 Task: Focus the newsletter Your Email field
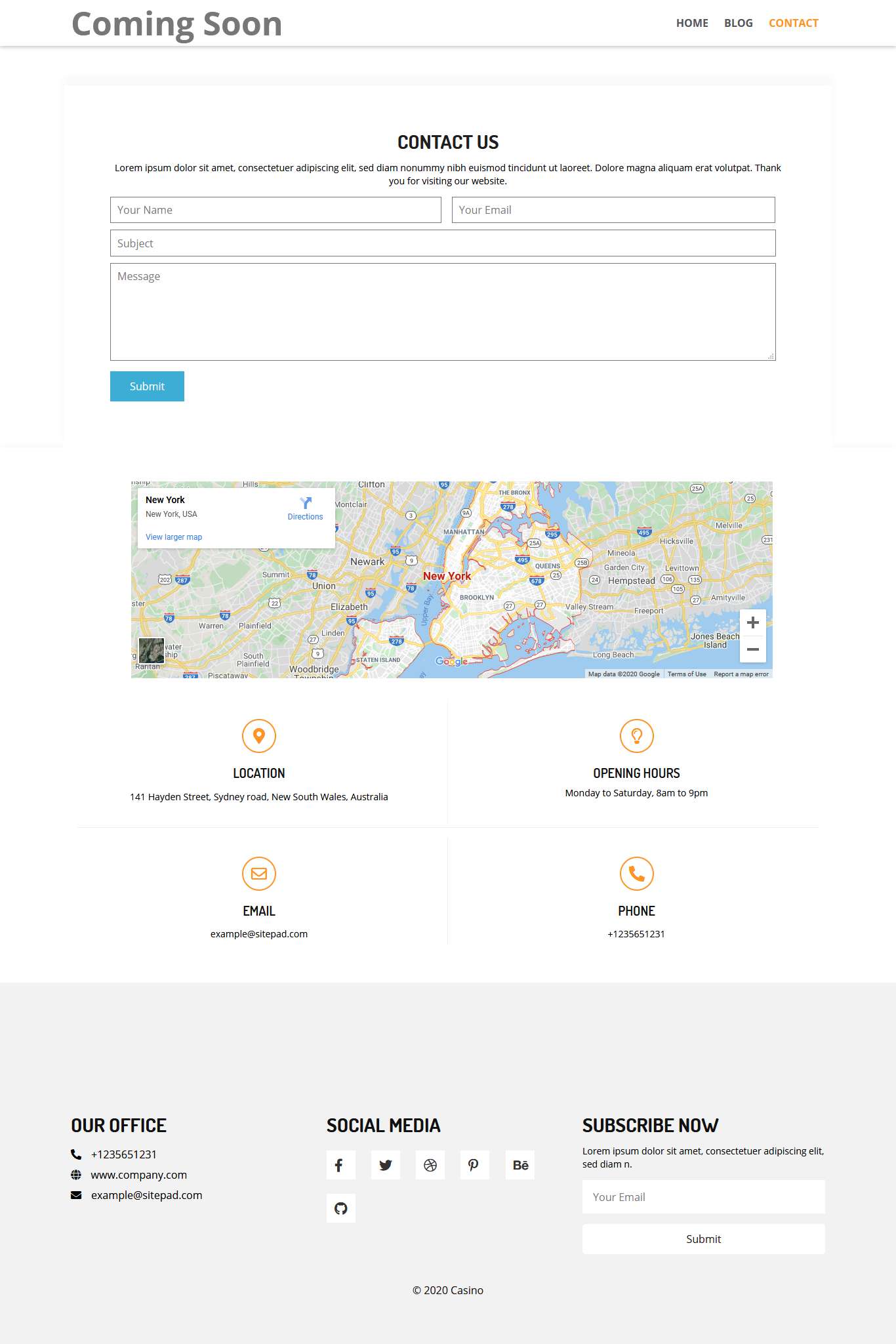(x=703, y=1197)
